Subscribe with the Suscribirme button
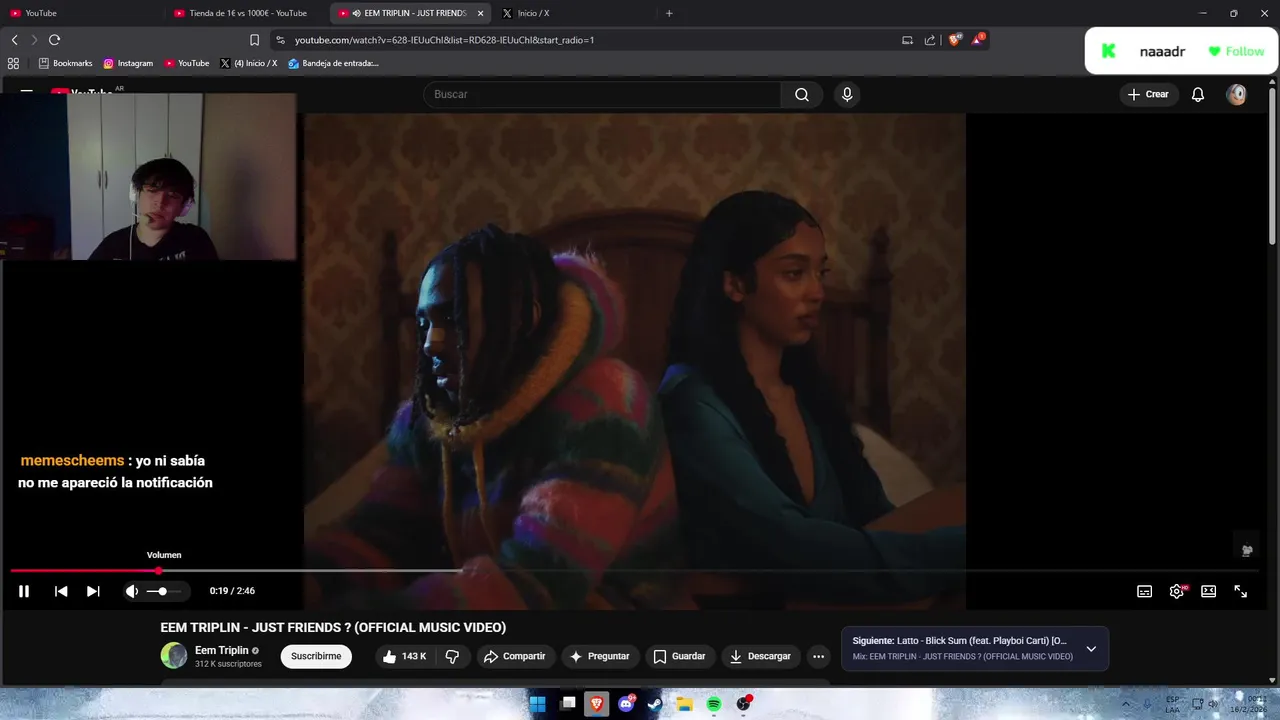 (x=316, y=656)
